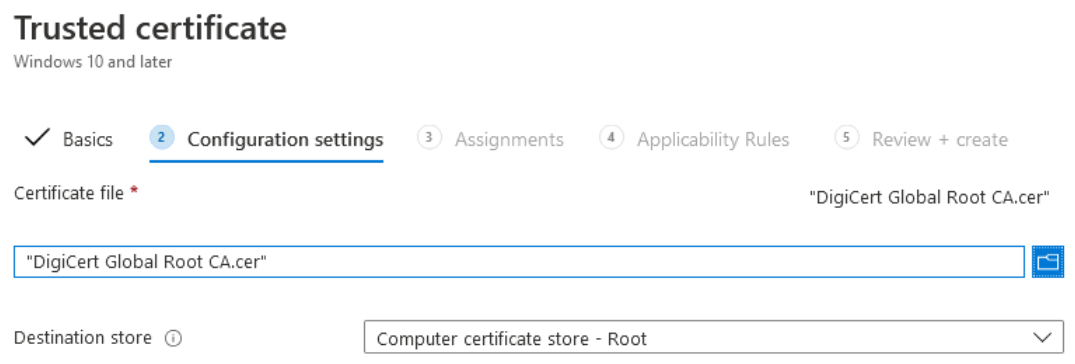Go back to the Basics tab
The image size is (1075, 364).
88,140
